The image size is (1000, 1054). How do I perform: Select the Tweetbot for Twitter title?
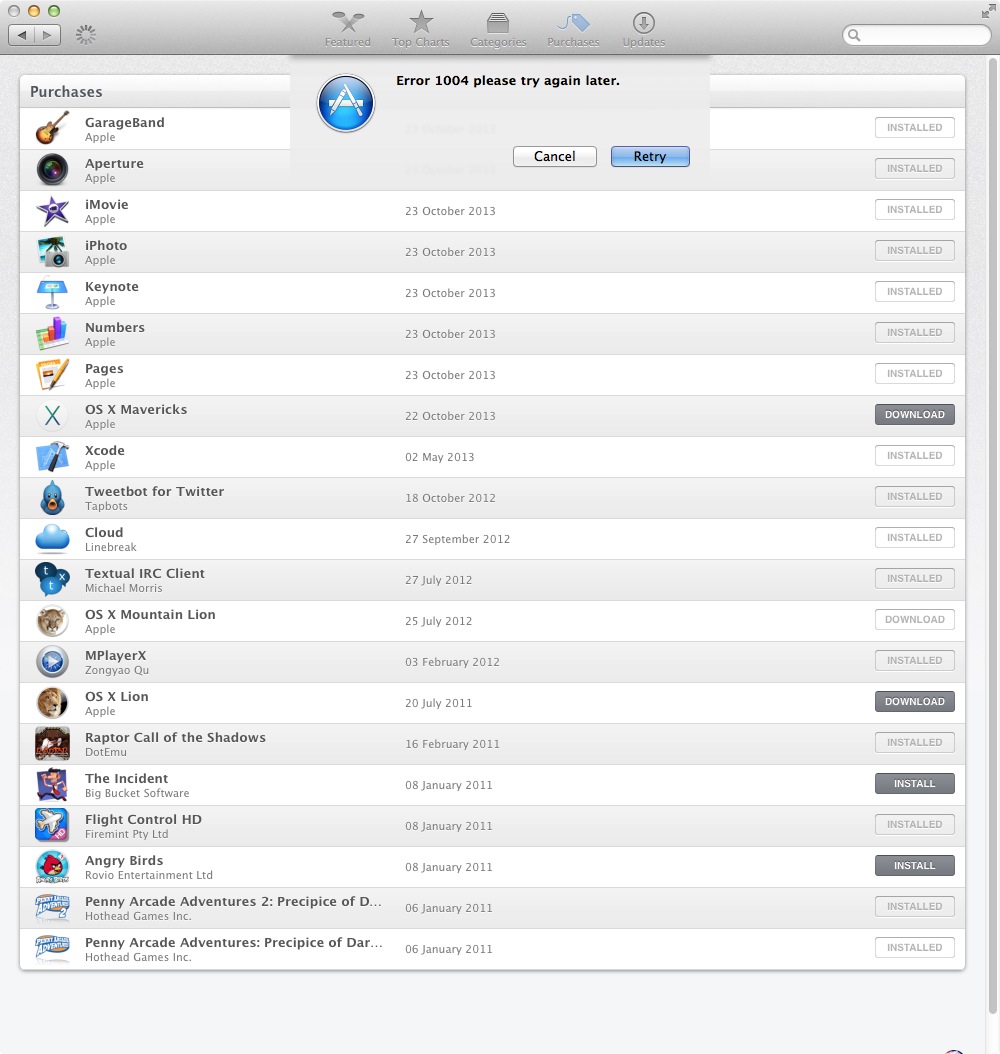(155, 491)
